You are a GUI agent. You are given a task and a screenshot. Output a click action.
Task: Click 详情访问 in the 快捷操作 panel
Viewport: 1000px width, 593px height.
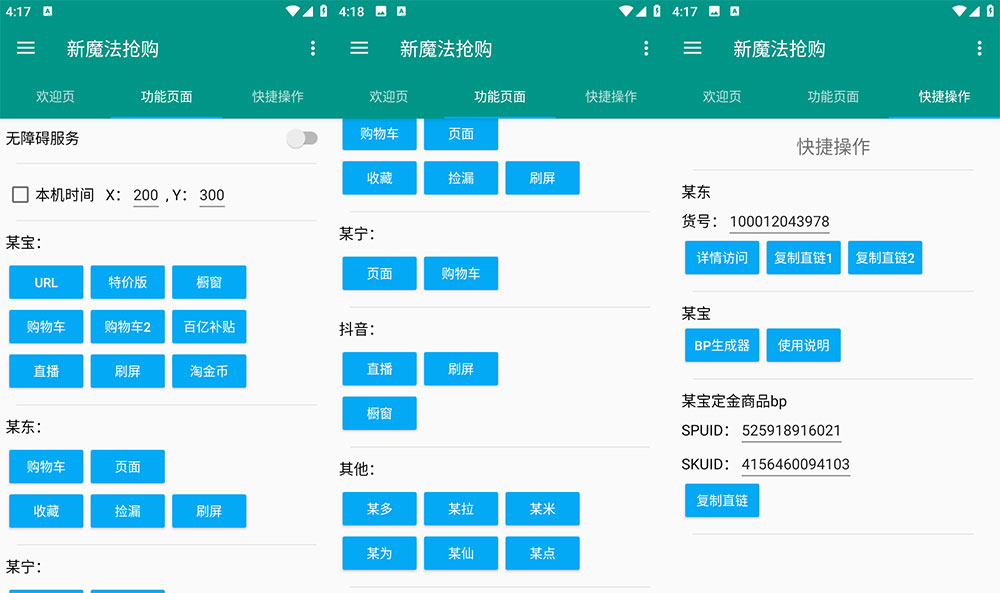(x=722, y=258)
